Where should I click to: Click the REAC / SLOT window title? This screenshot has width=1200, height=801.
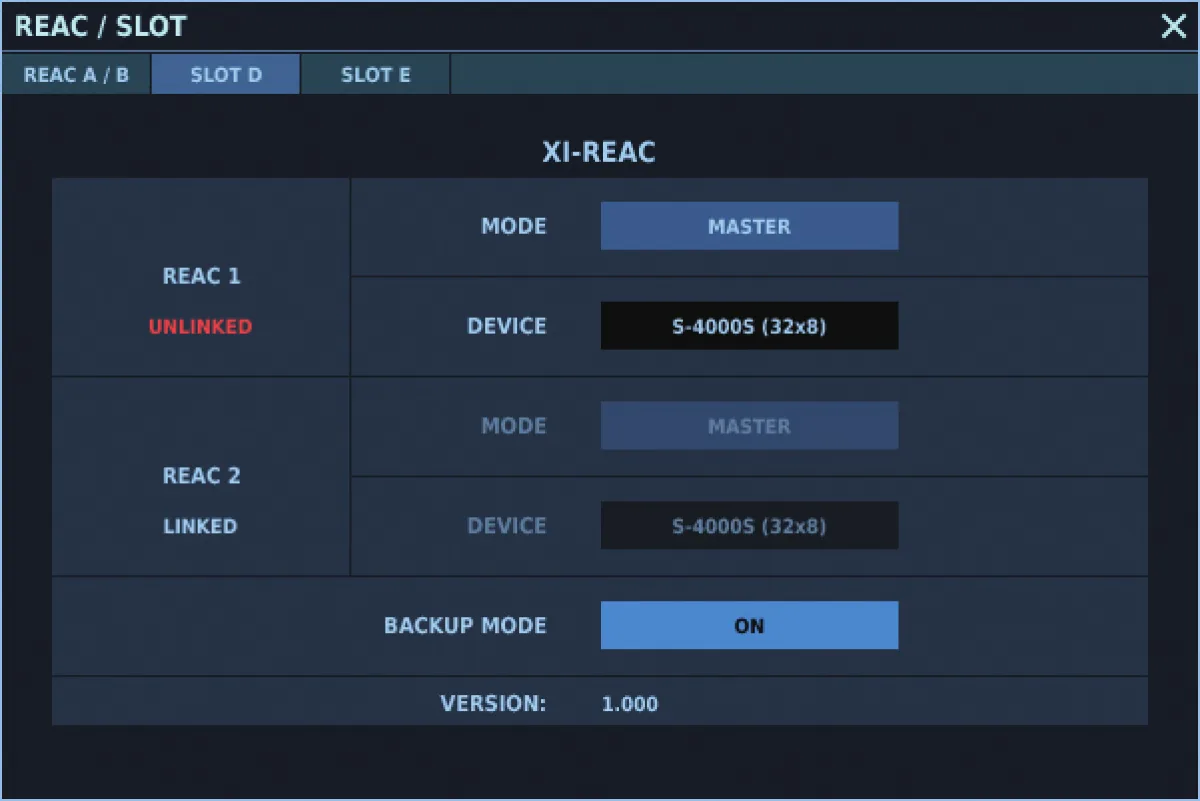coord(101,27)
